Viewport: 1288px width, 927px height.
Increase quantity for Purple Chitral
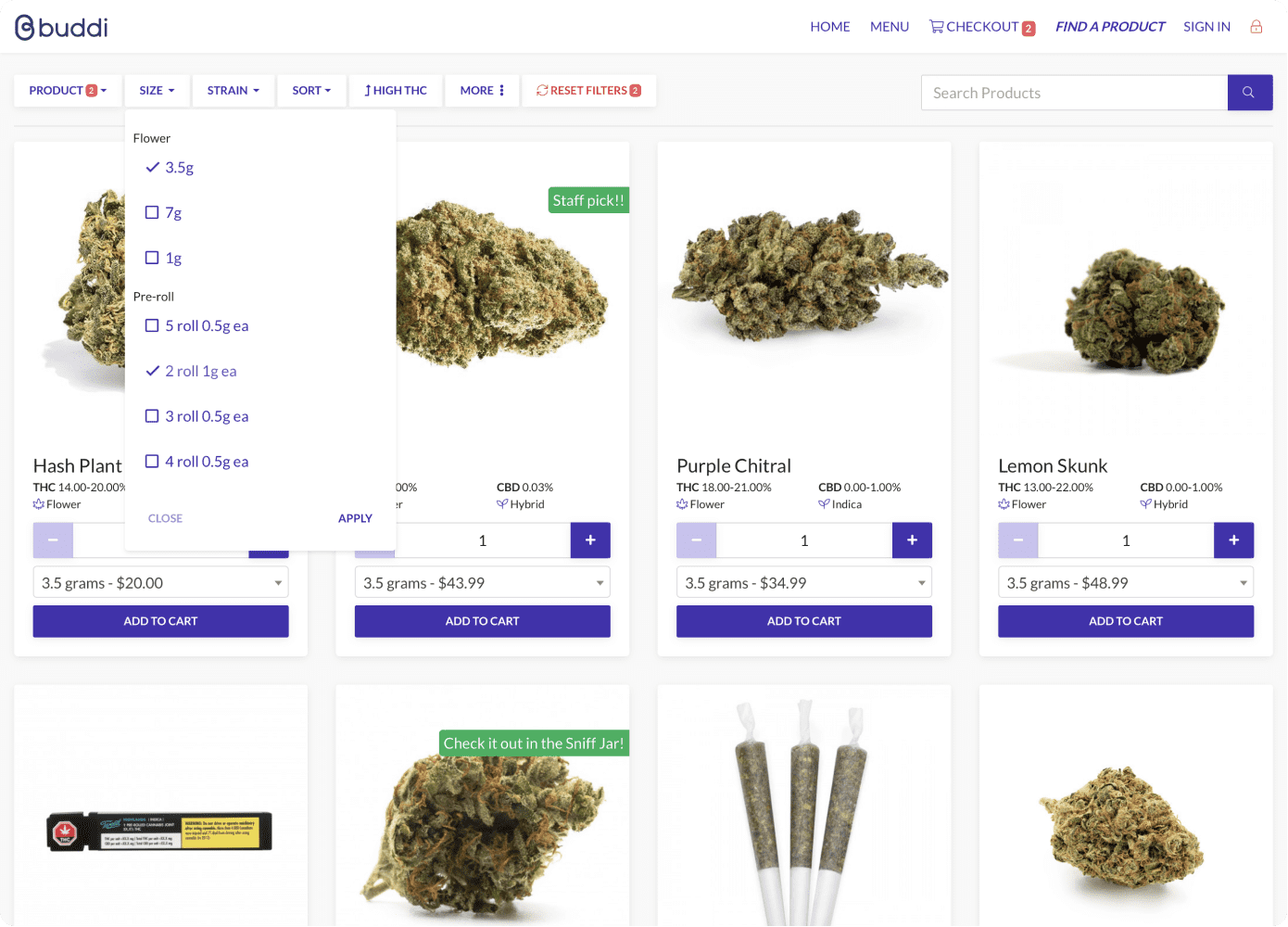pyautogui.click(x=912, y=540)
